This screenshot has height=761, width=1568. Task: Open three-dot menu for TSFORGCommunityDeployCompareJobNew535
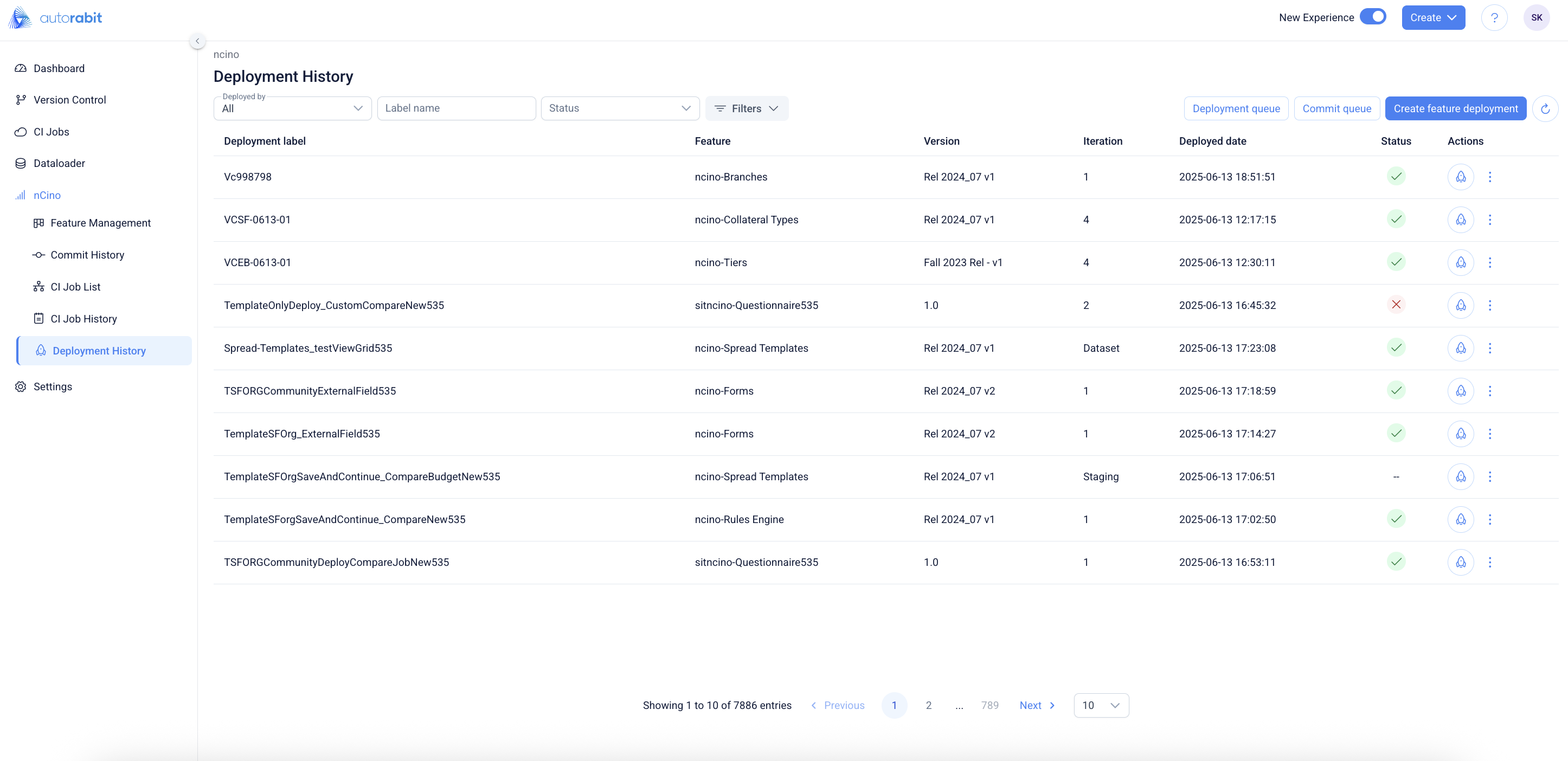[1489, 563]
